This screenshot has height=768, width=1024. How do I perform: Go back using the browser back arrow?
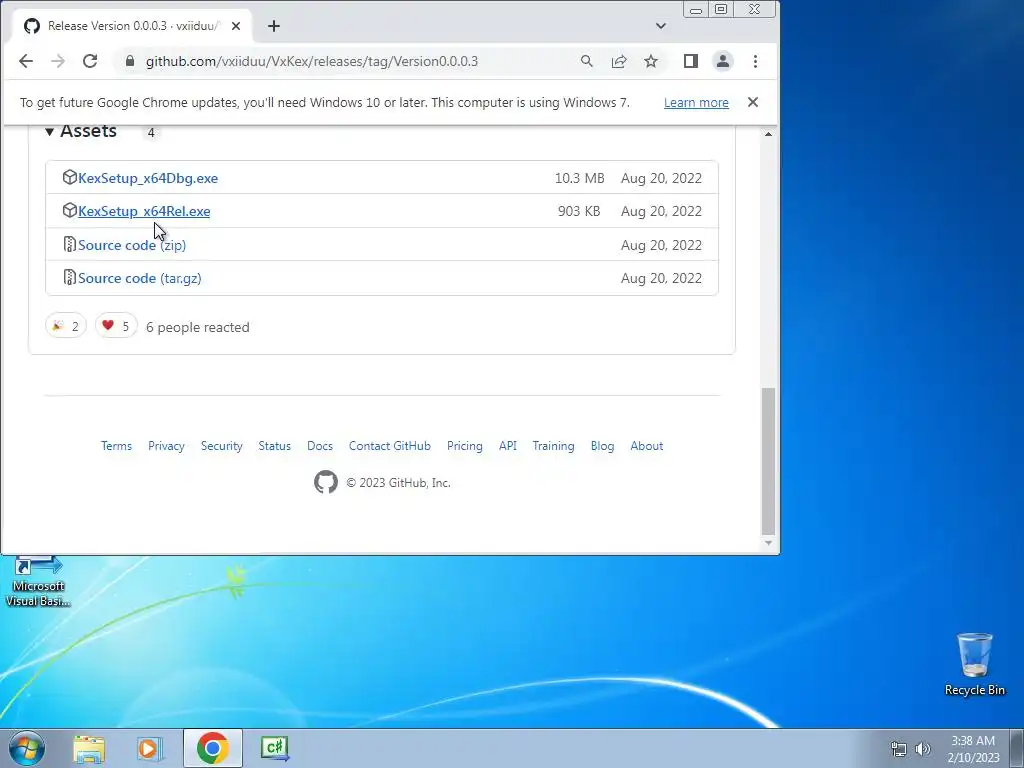(x=25, y=61)
